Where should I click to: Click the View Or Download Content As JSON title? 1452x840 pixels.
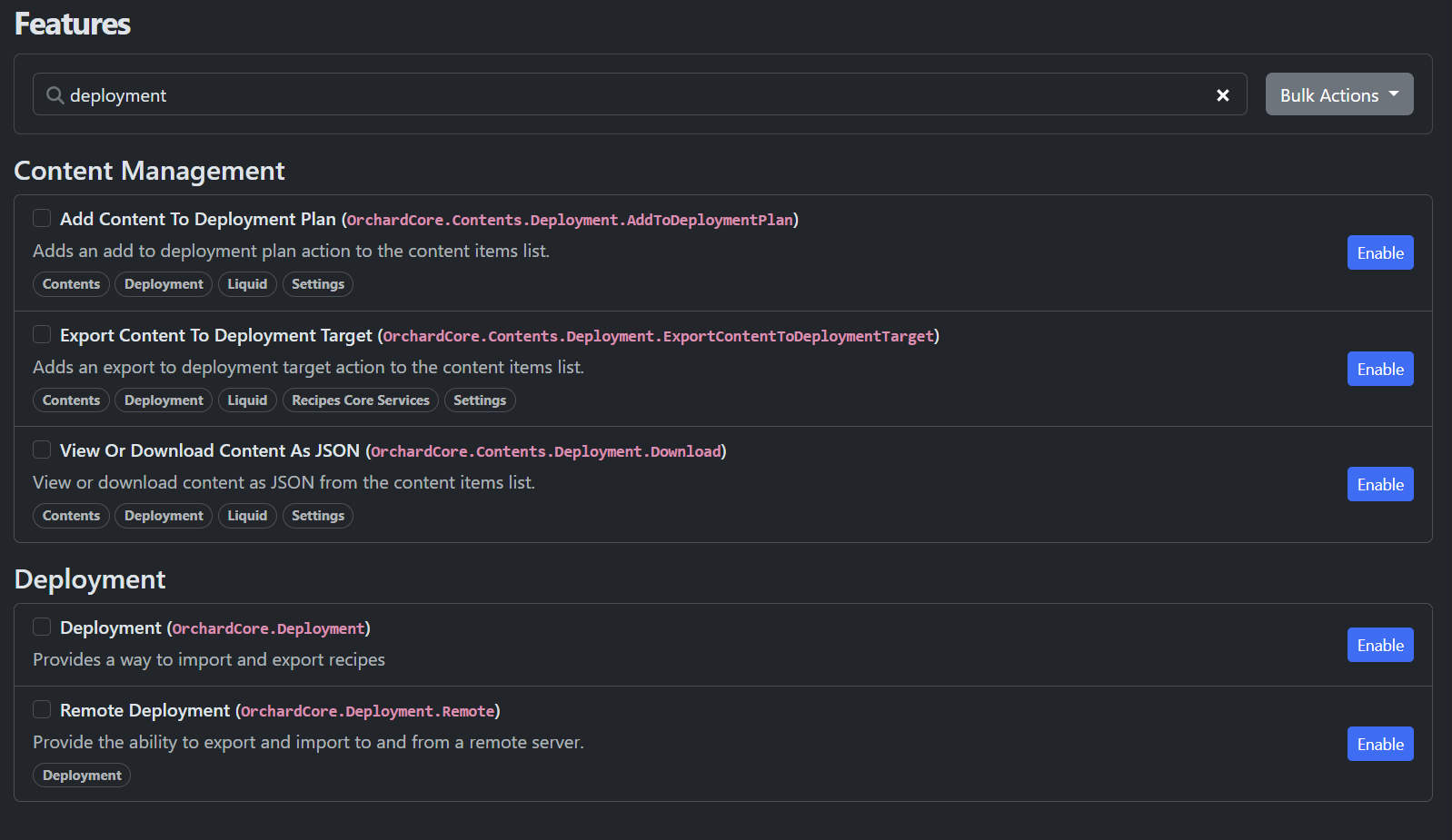point(210,450)
